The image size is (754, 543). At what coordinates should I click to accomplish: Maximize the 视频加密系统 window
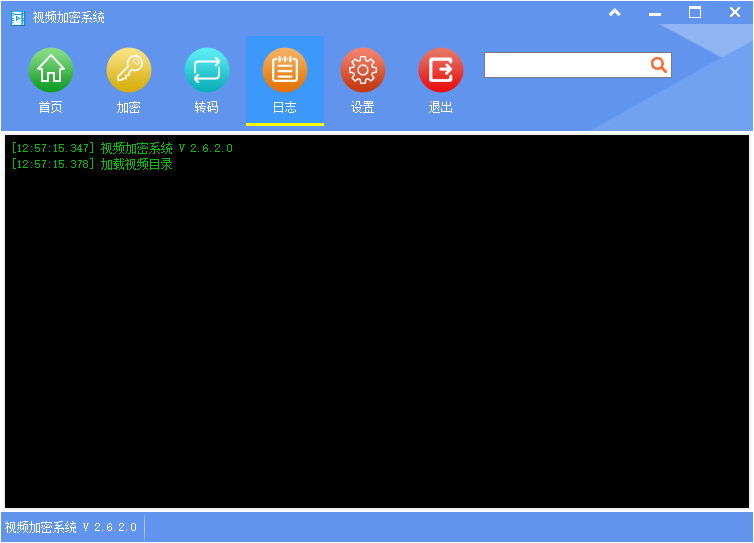click(695, 13)
